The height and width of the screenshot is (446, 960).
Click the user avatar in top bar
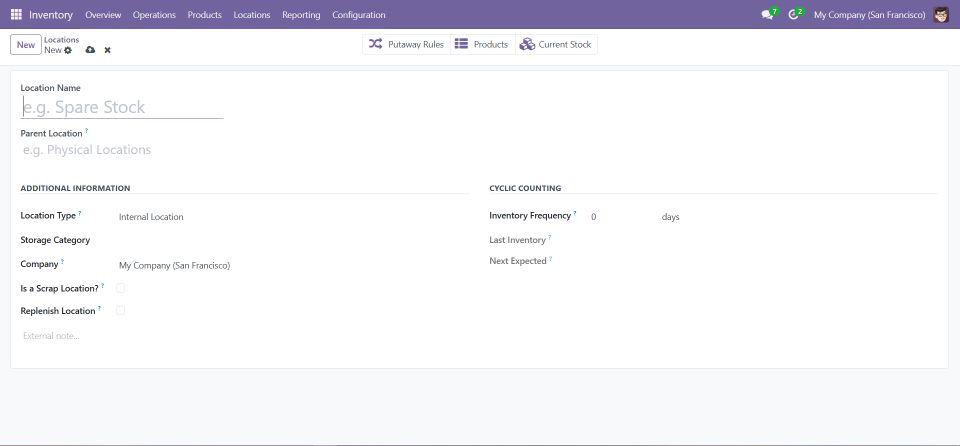pyautogui.click(x=941, y=15)
